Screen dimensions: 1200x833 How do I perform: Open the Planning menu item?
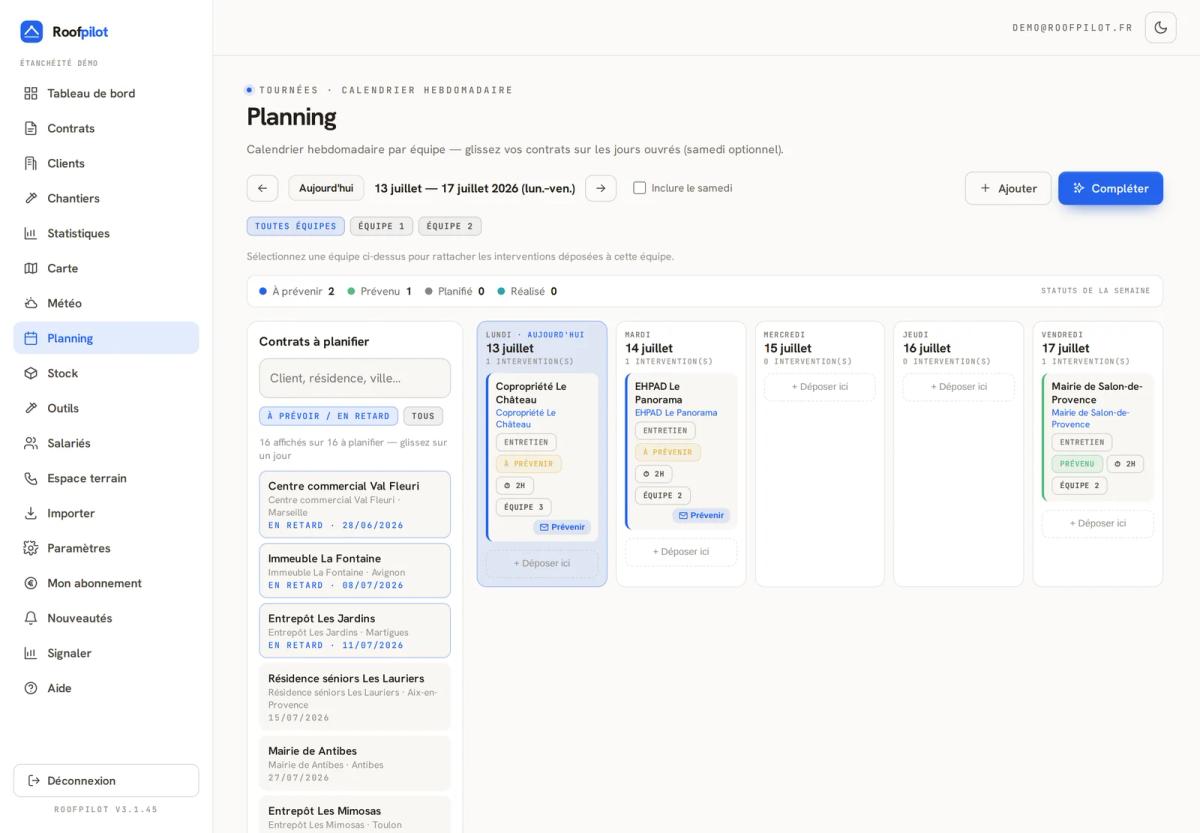pos(106,338)
